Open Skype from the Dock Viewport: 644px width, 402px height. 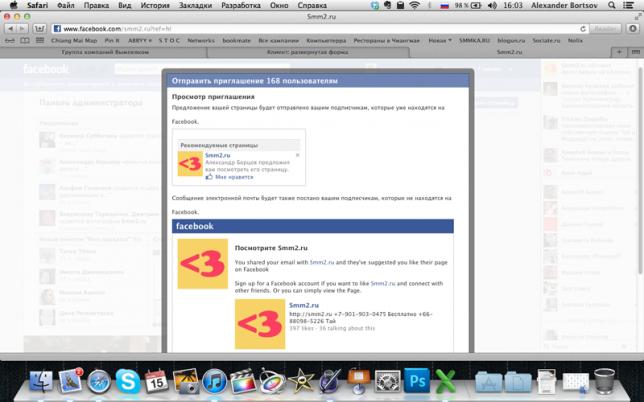(127, 381)
